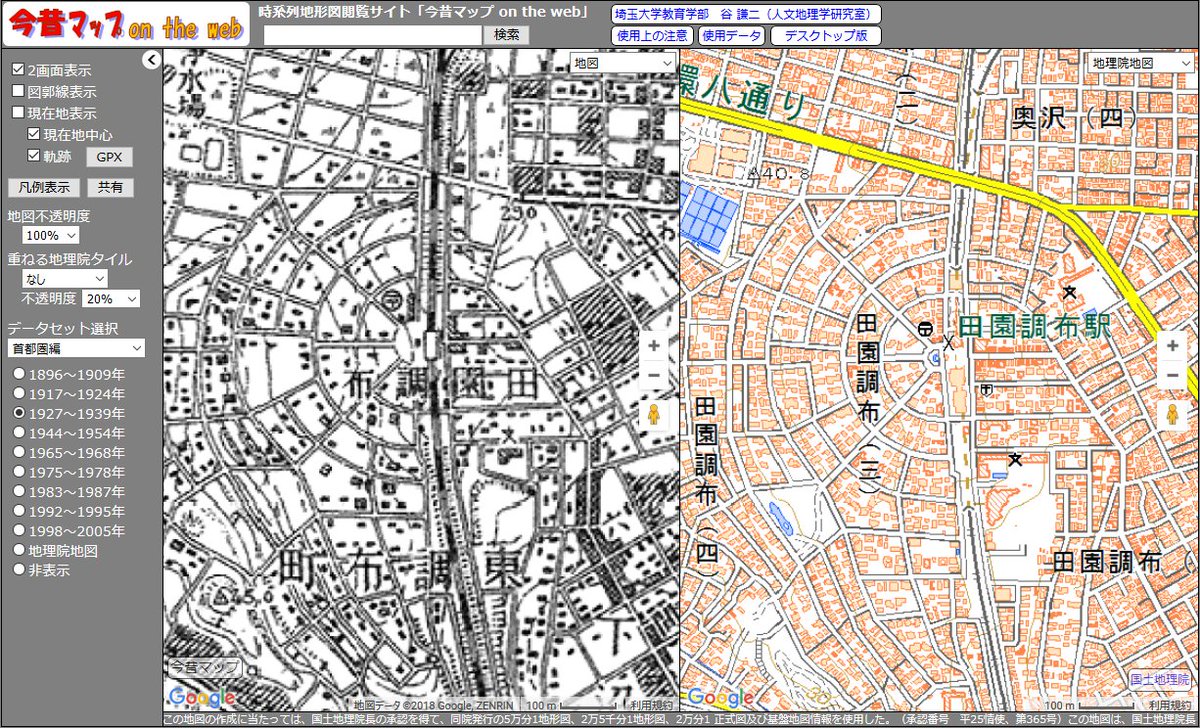This screenshot has width=1200, height=728.
Task: Open the 地図不透明度 100% dropdown
Action: tap(50, 236)
